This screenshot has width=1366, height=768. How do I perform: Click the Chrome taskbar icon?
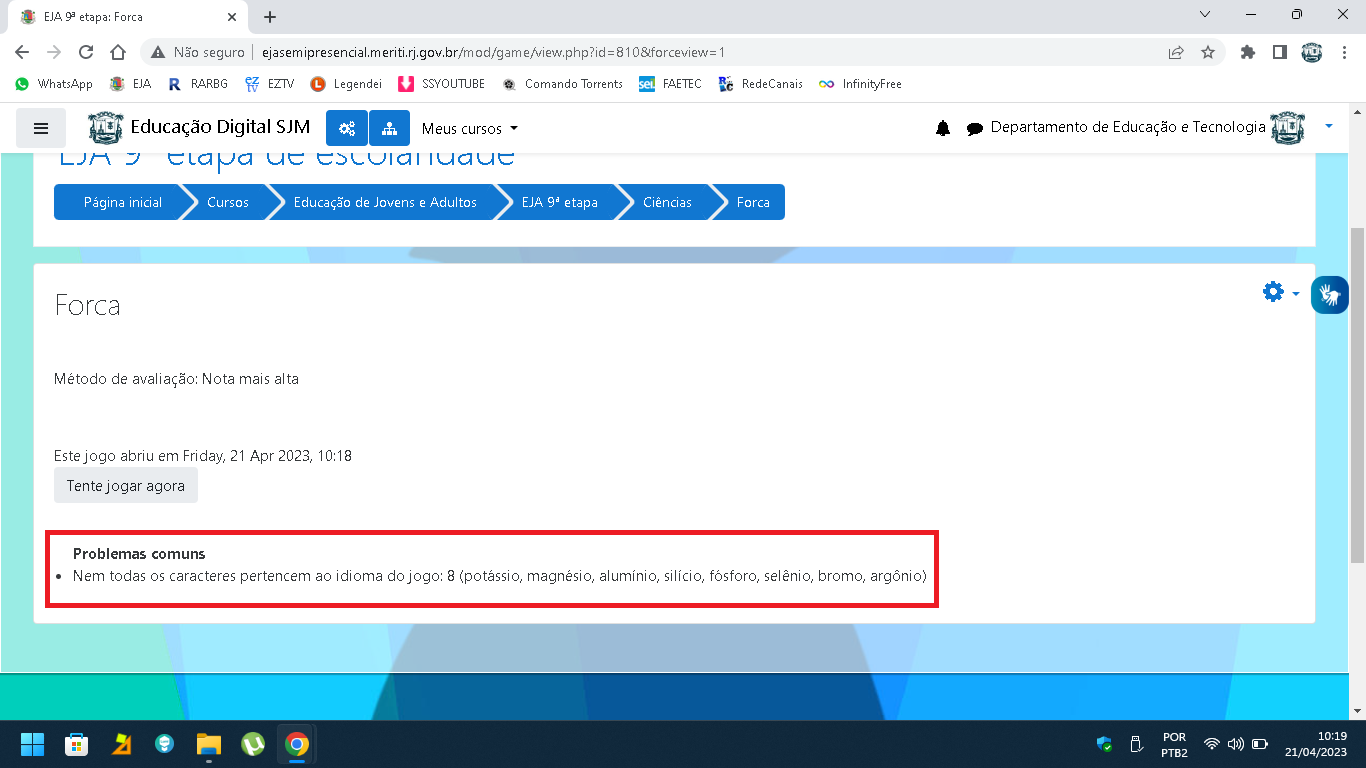coord(296,744)
